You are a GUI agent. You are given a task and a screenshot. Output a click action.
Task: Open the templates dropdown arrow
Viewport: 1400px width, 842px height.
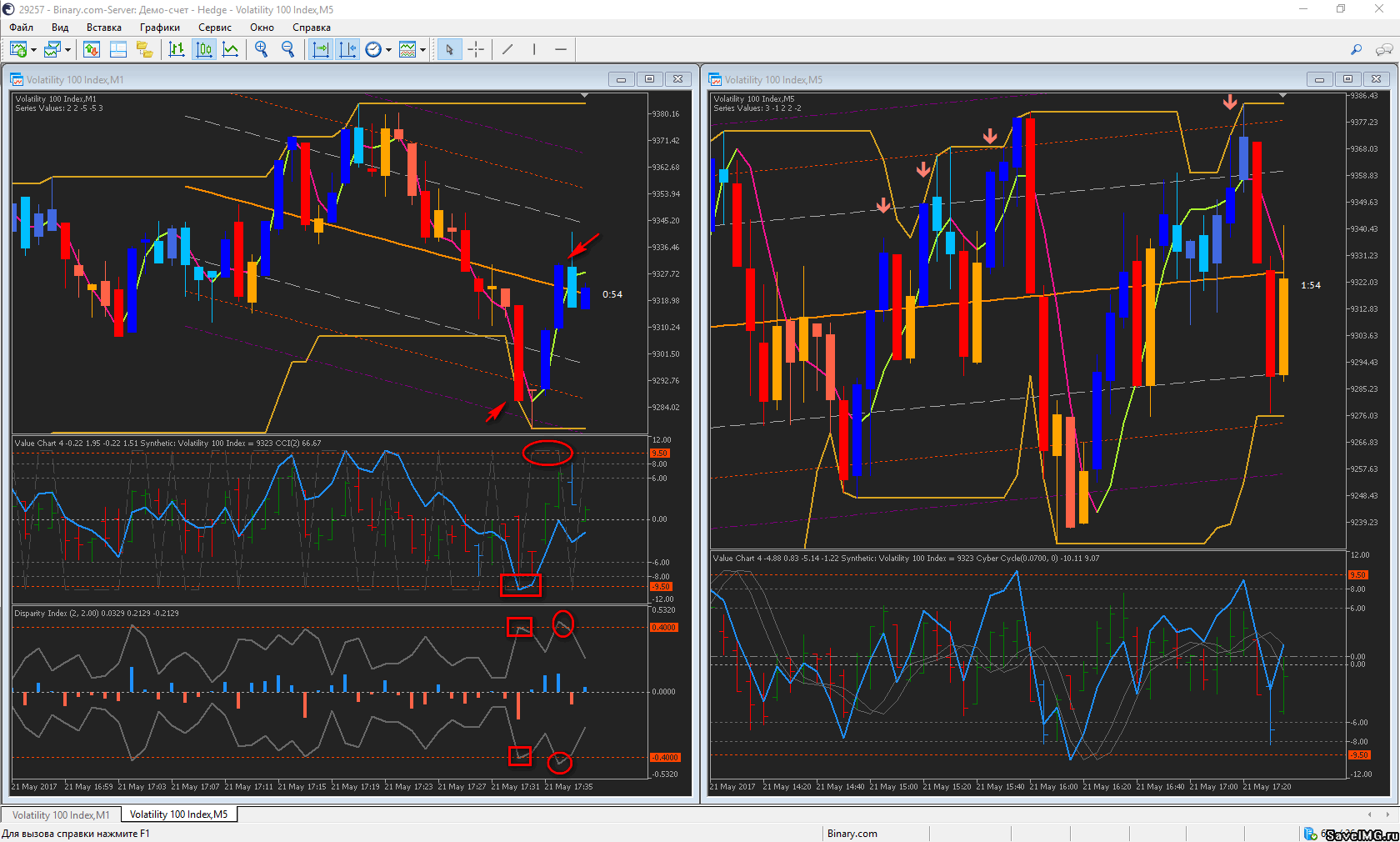click(x=422, y=50)
